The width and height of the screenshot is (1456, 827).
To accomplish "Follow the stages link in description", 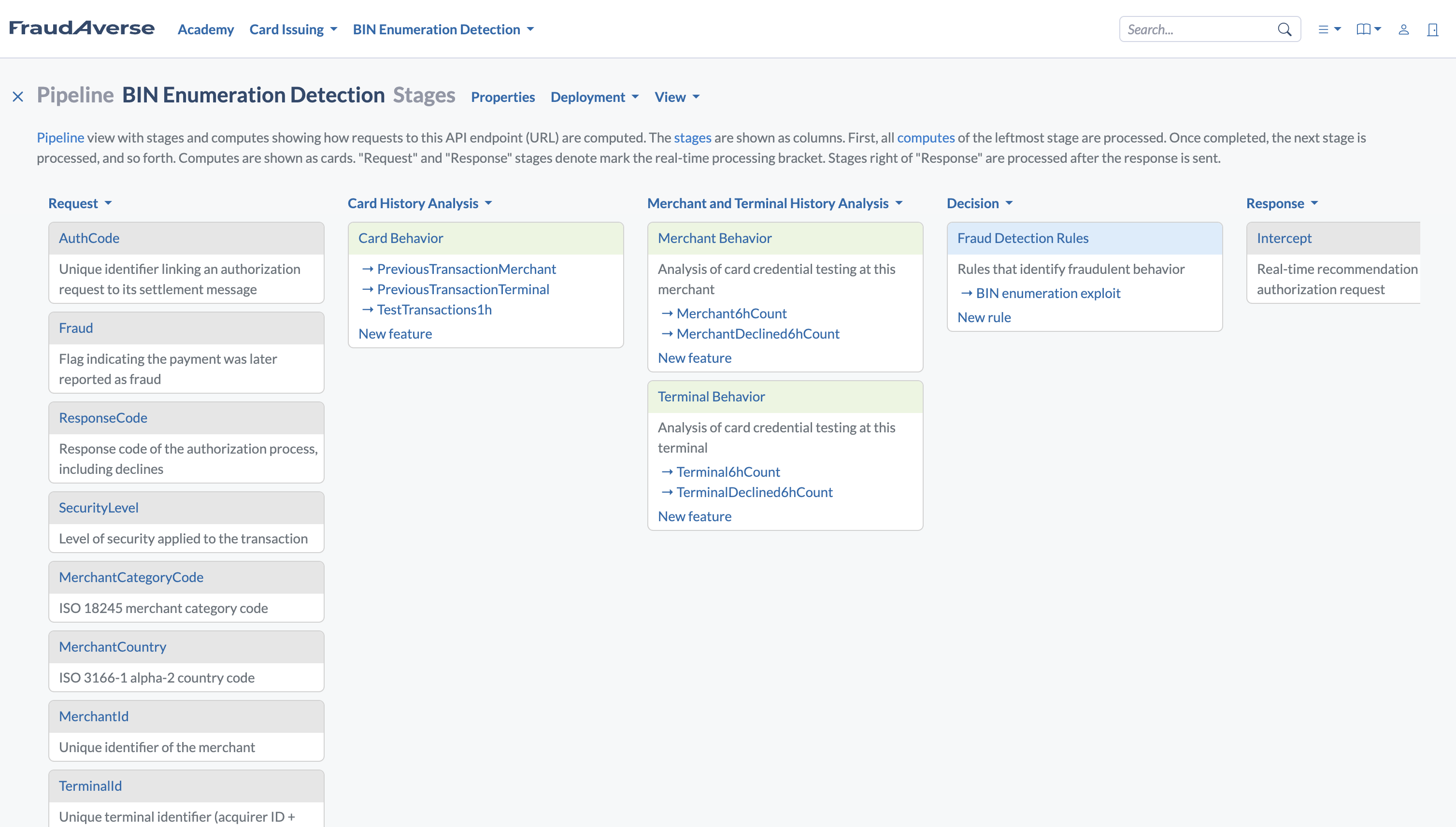I will (x=692, y=138).
